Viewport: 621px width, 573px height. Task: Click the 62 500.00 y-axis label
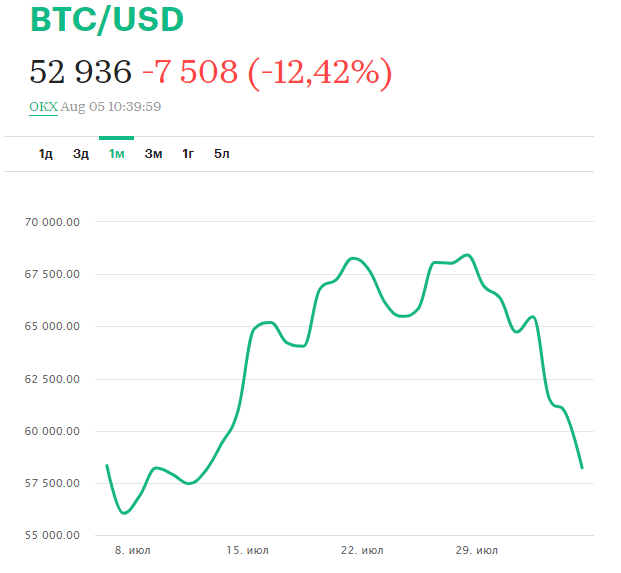[x=51, y=379]
